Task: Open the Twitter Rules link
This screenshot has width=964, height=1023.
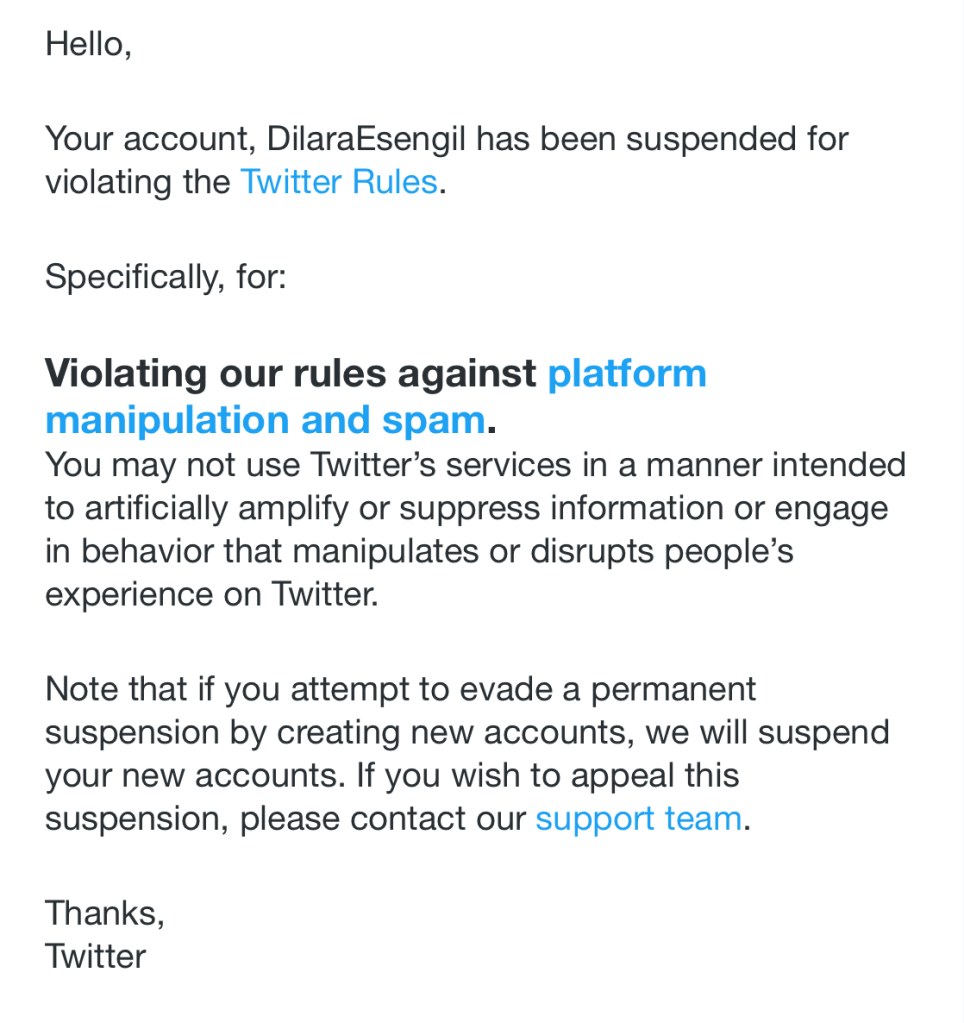Action: (338, 182)
